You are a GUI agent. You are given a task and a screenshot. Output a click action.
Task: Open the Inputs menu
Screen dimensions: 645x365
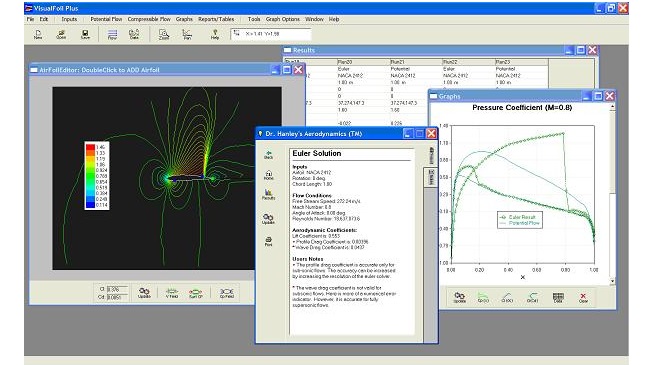coord(69,19)
